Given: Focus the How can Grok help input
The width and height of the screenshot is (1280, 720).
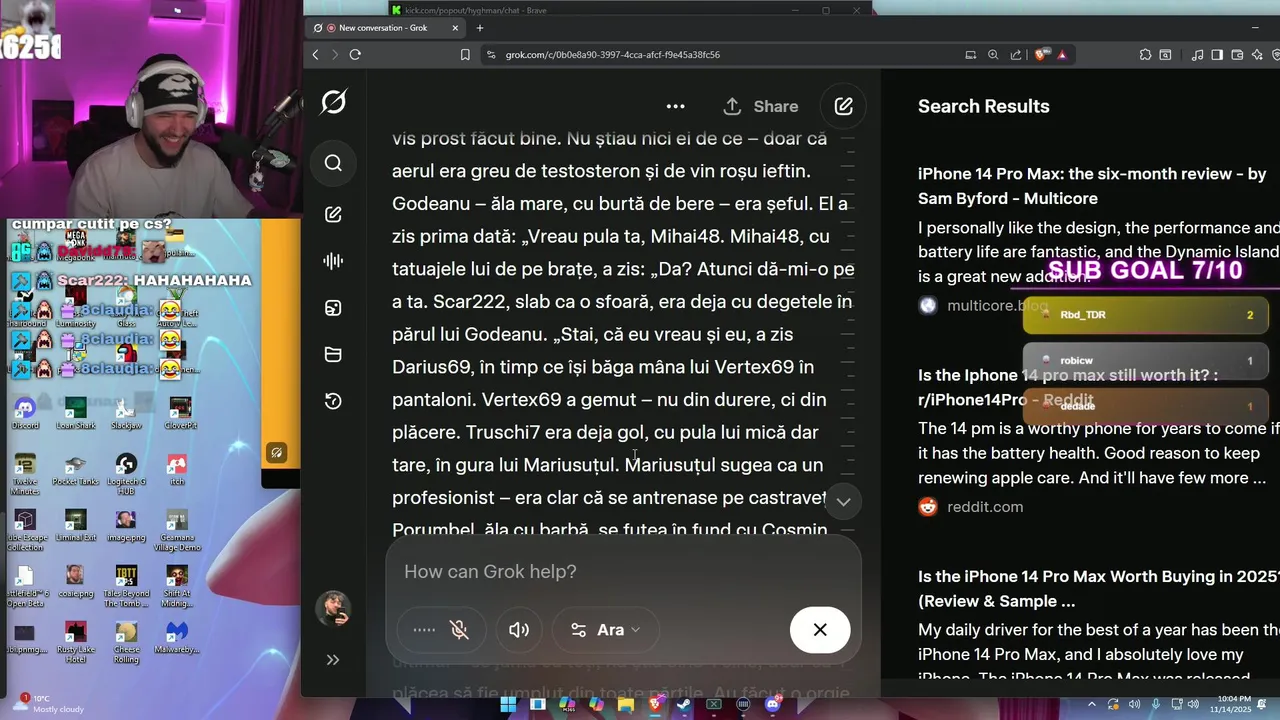Looking at the screenshot, I should tap(623, 571).
